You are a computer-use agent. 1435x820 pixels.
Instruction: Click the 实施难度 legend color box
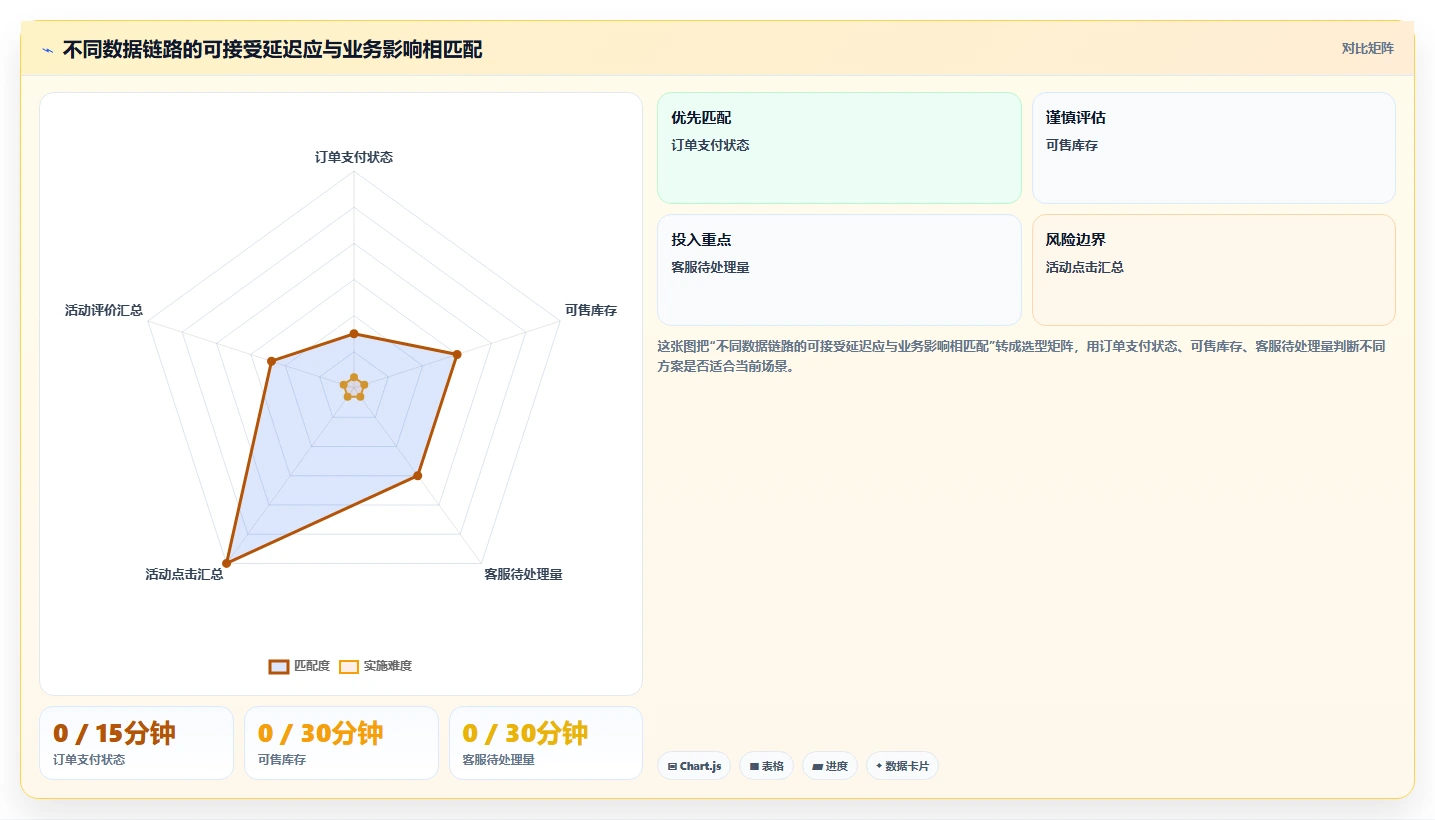pos(349,667)
